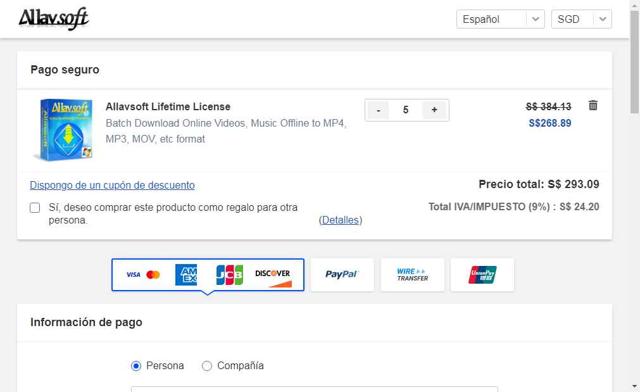
Task: Click the scrollbar down arrow
Action: (x=634, y=386)
